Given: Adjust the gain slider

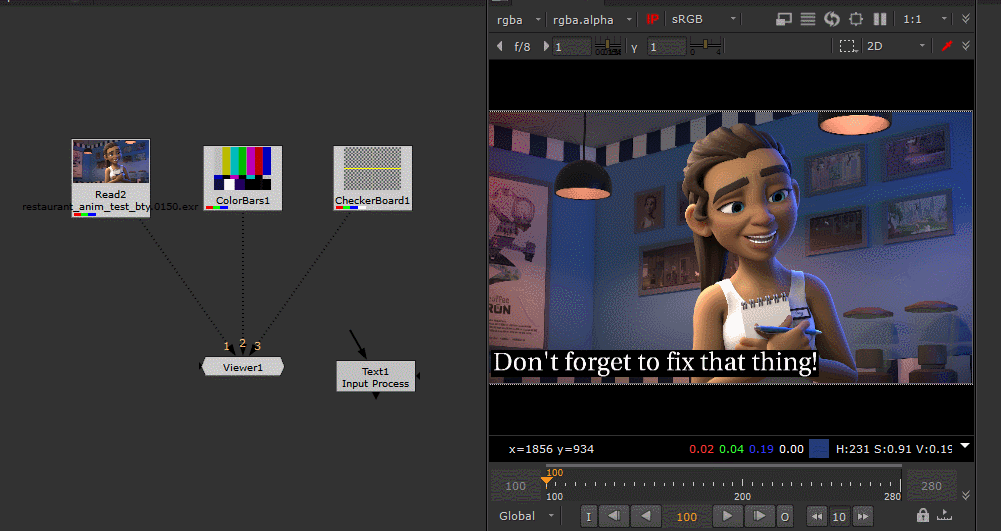Looking at the screenshot, I should 608,46.
